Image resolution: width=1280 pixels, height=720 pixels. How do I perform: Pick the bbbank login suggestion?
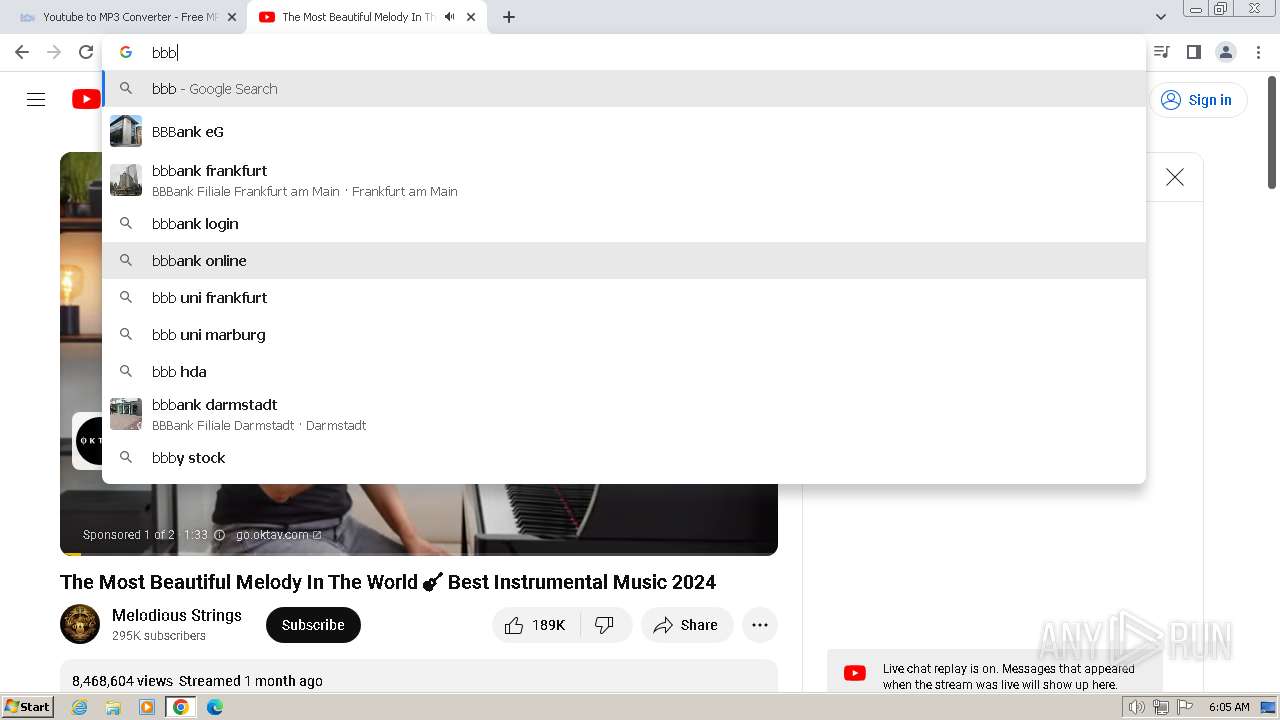tap(624, 223)
